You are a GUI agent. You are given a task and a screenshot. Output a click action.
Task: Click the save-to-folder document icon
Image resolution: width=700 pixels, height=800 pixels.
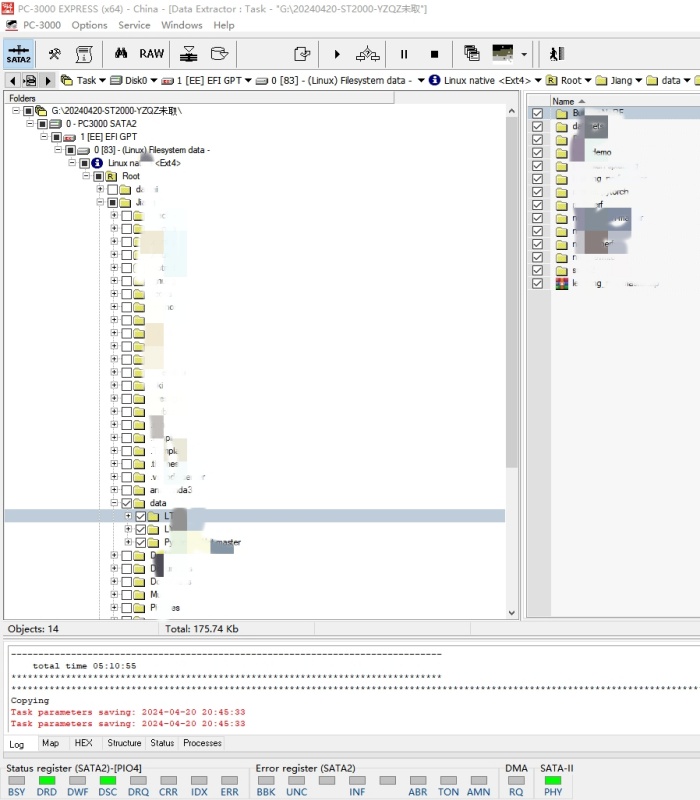302,54
